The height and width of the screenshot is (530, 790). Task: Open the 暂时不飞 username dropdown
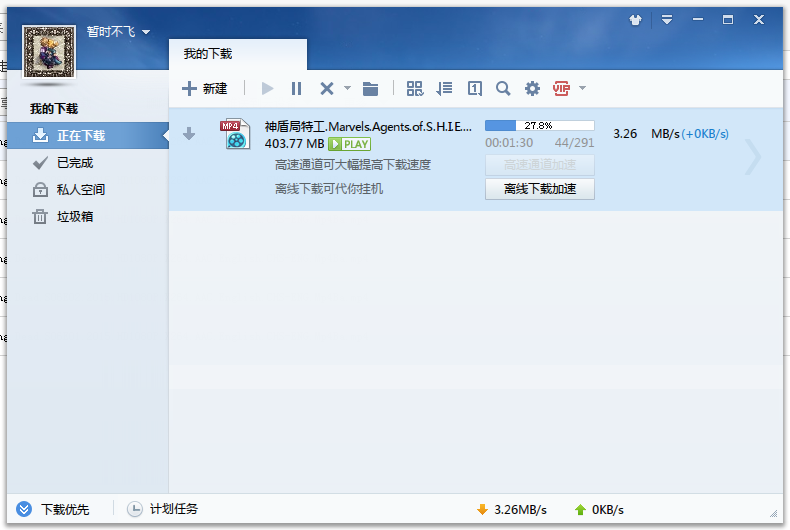click(118, 32)
